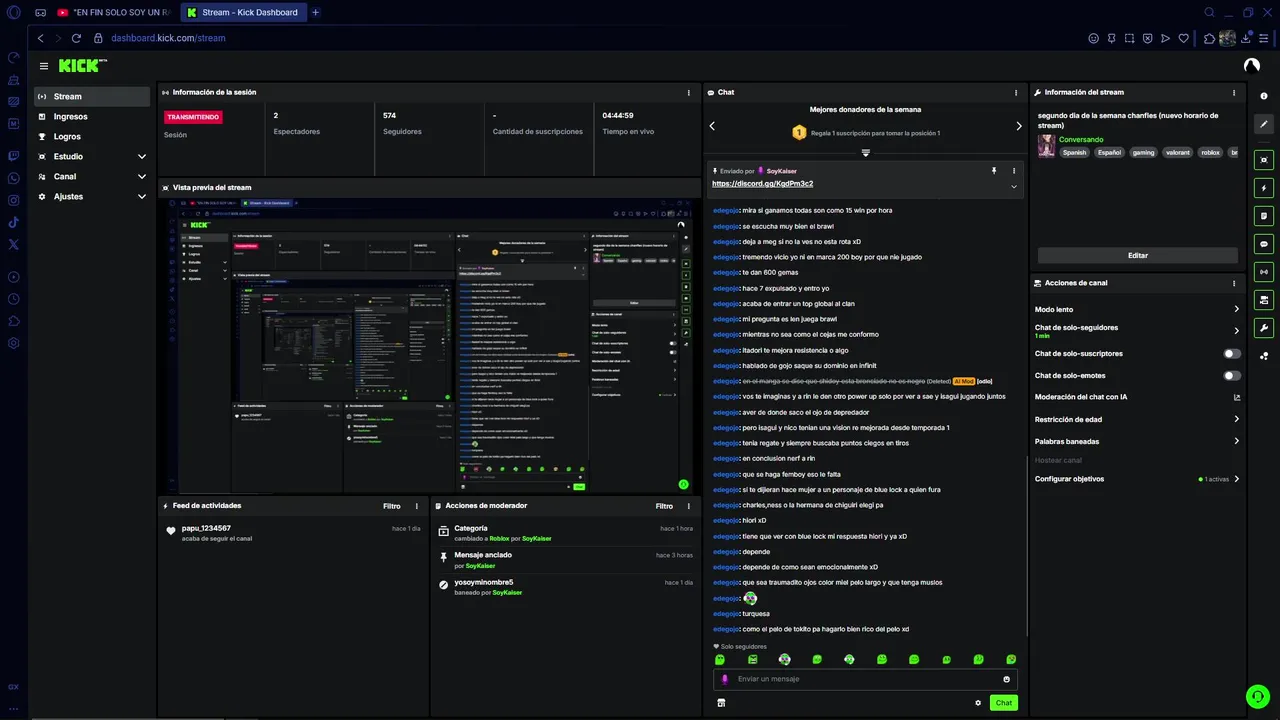The height and width of the screenshot is (720, 1280).
Task: Click the Kick logo
Action: tap(82, 66)
